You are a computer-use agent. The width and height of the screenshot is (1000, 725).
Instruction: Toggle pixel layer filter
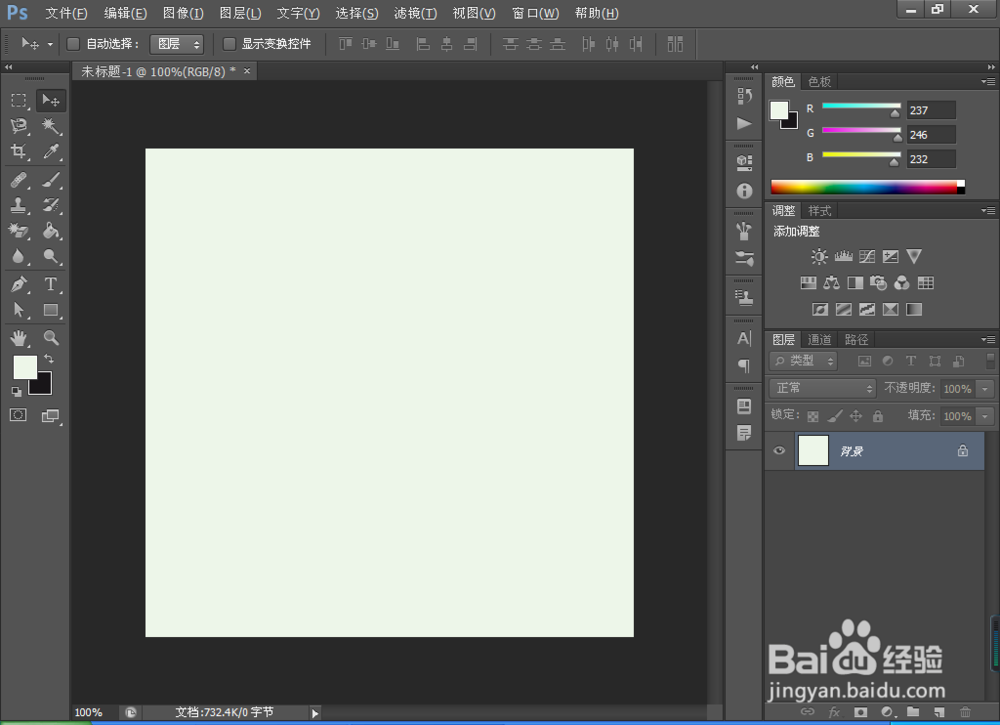tap(864, 361)
